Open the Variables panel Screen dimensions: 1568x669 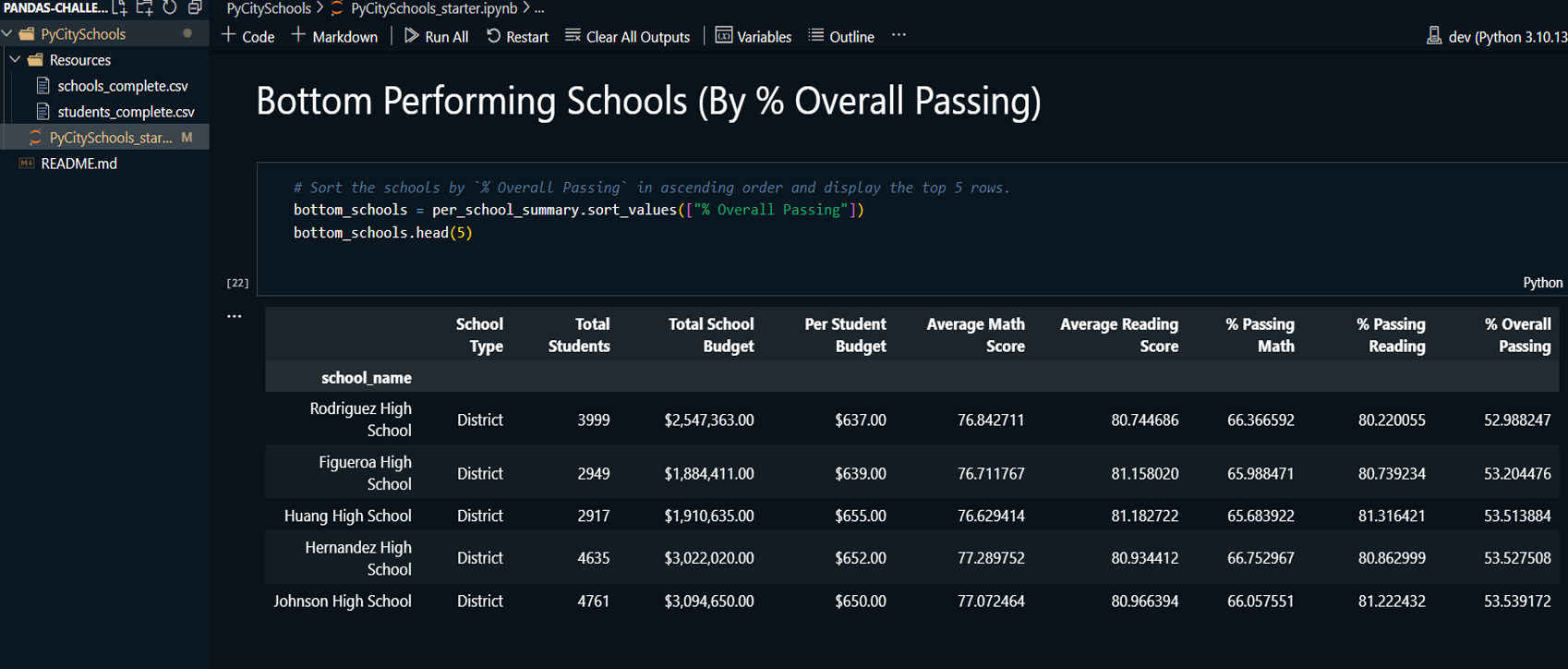pos(754,36)
